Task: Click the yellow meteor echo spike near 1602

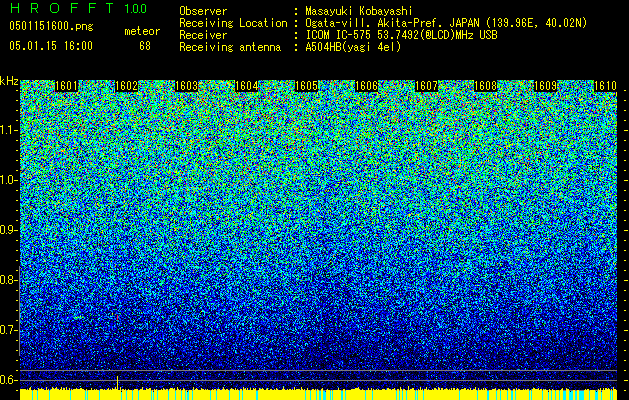Action: [x=118, y=382]
